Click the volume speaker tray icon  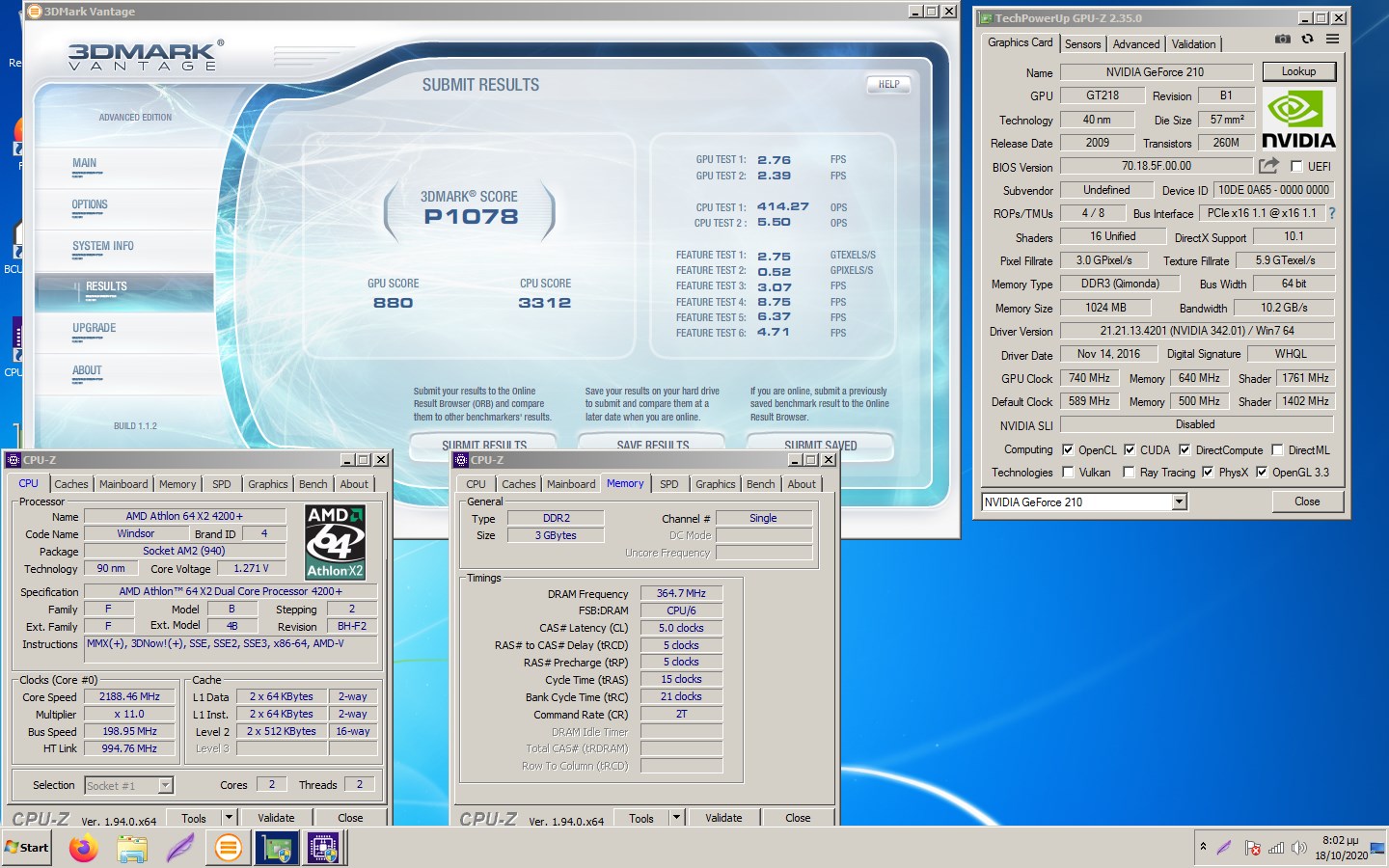(1299, 848)
